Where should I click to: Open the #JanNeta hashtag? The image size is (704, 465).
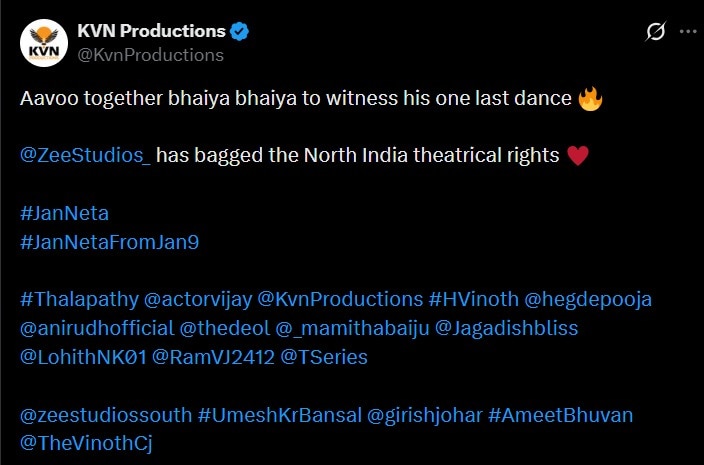tap(64, 213)
